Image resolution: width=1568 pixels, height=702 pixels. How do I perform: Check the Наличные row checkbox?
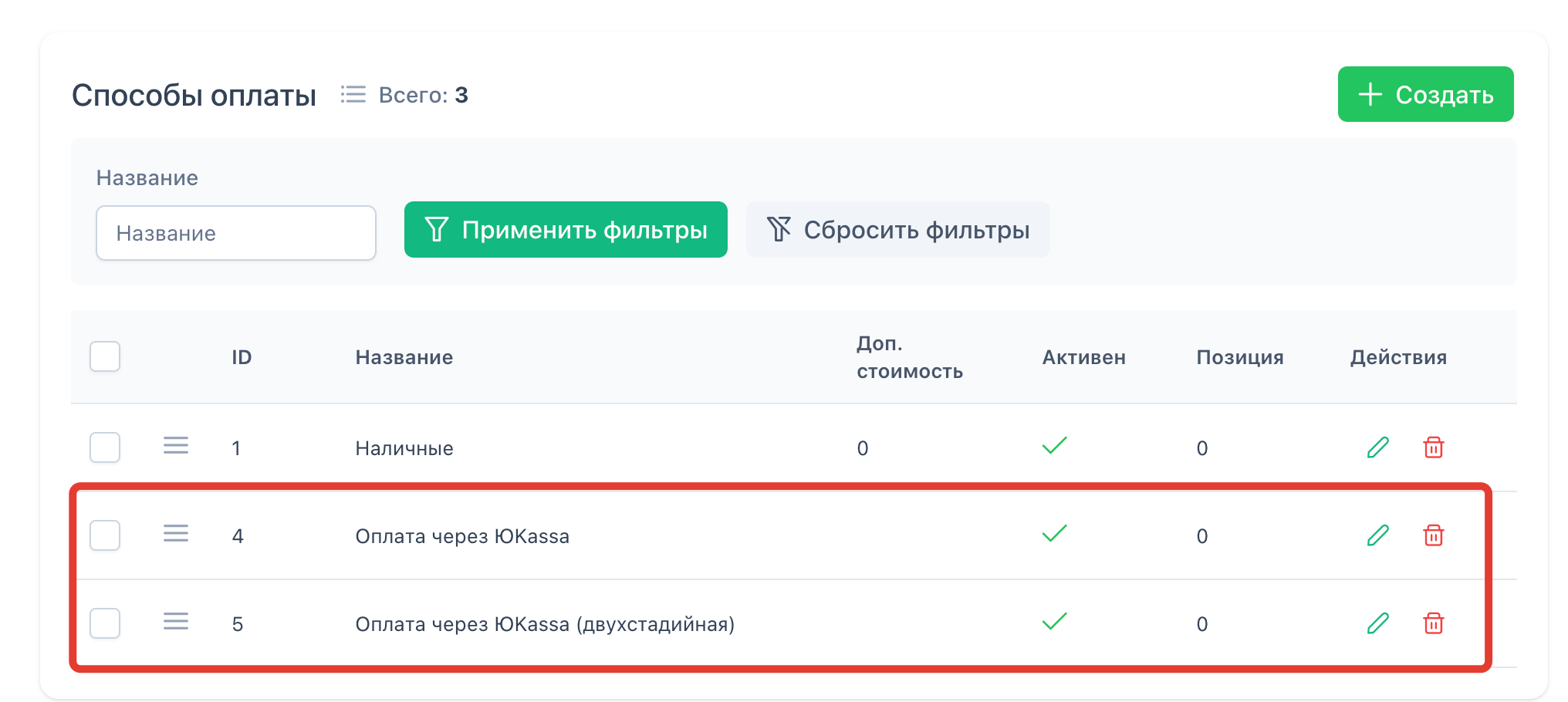click(x=105, y=447)
